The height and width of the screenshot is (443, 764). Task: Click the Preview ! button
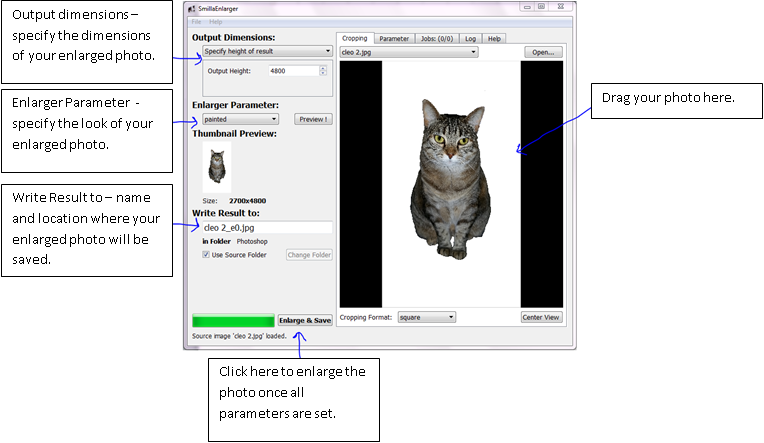tap(313, 119)
